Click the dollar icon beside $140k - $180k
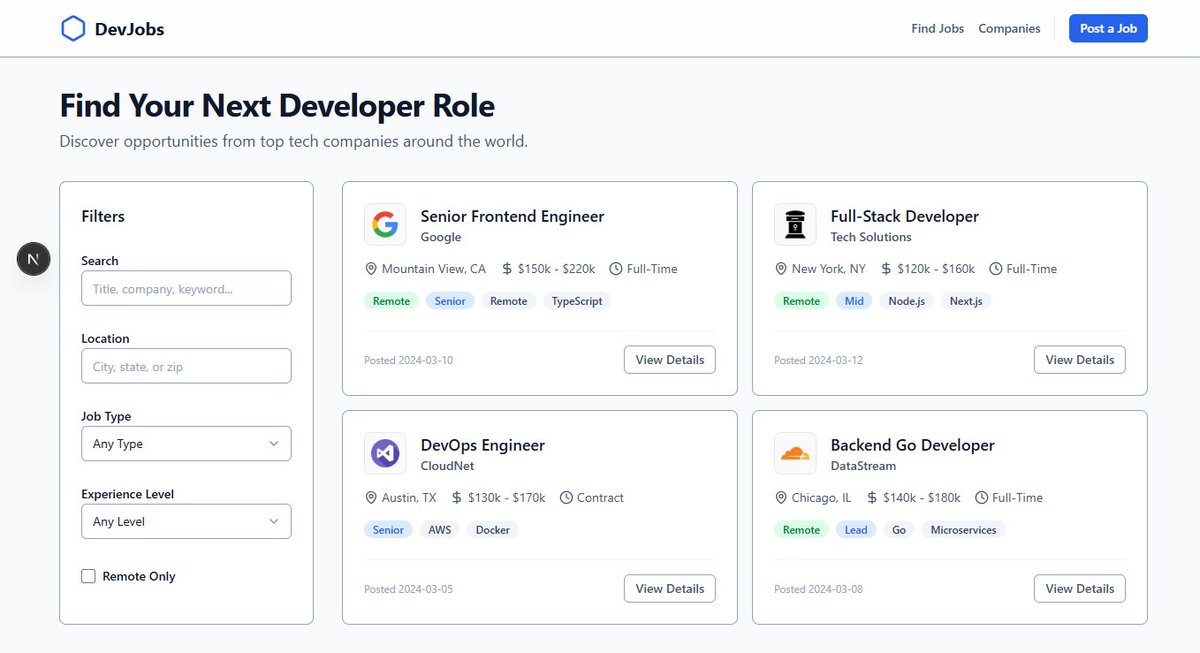 [873, 498]
